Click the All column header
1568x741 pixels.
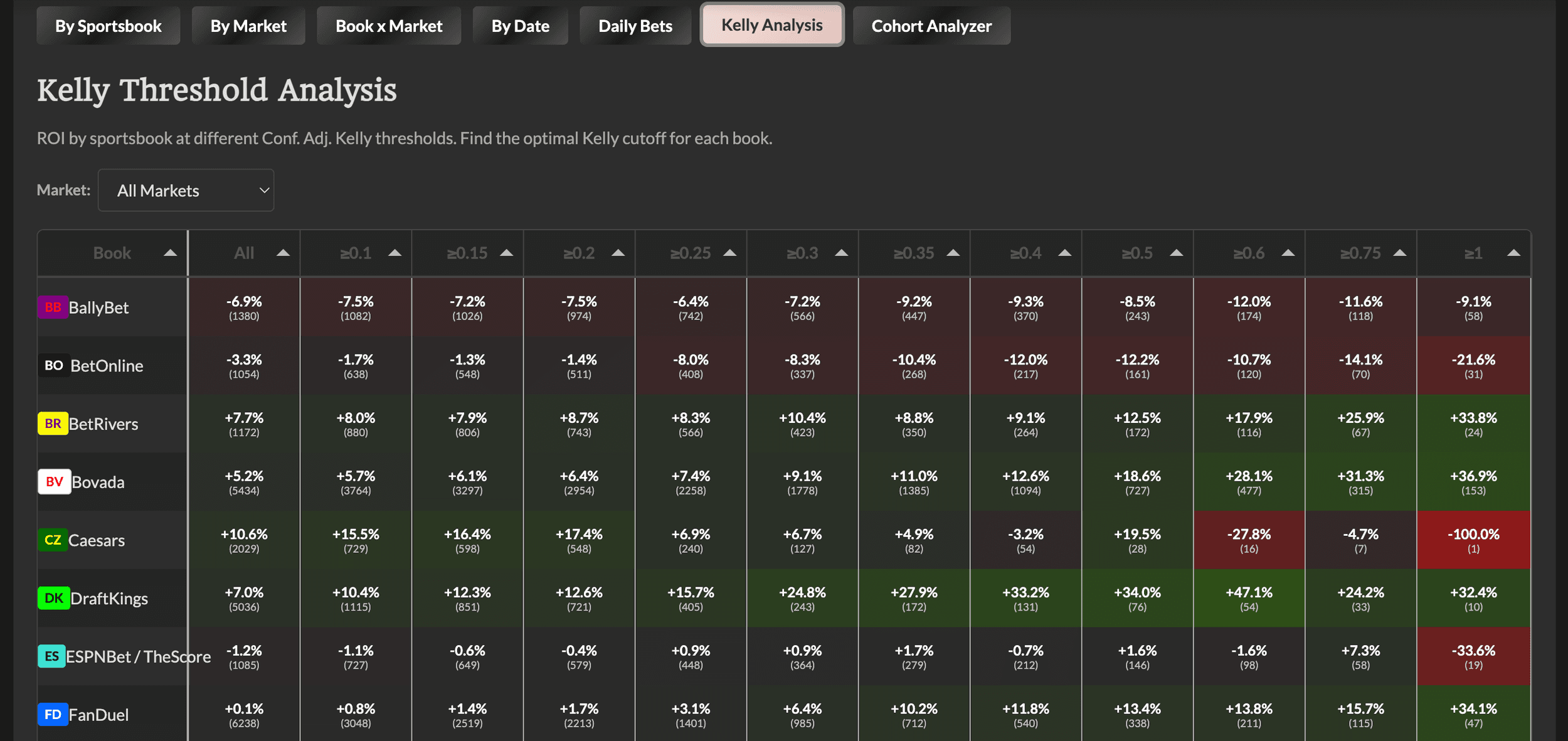[x=244, y=253]
